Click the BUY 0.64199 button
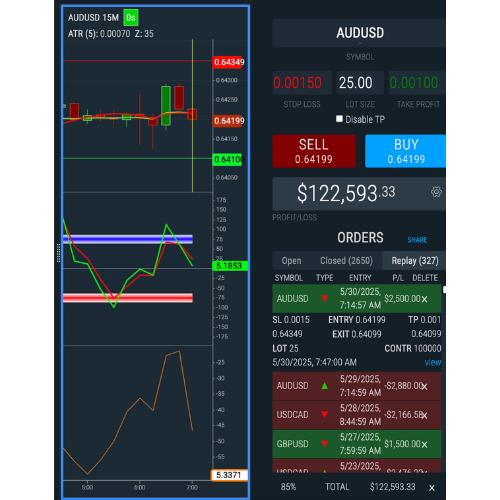The image size is (500, 500). click(x=405, y=151)
